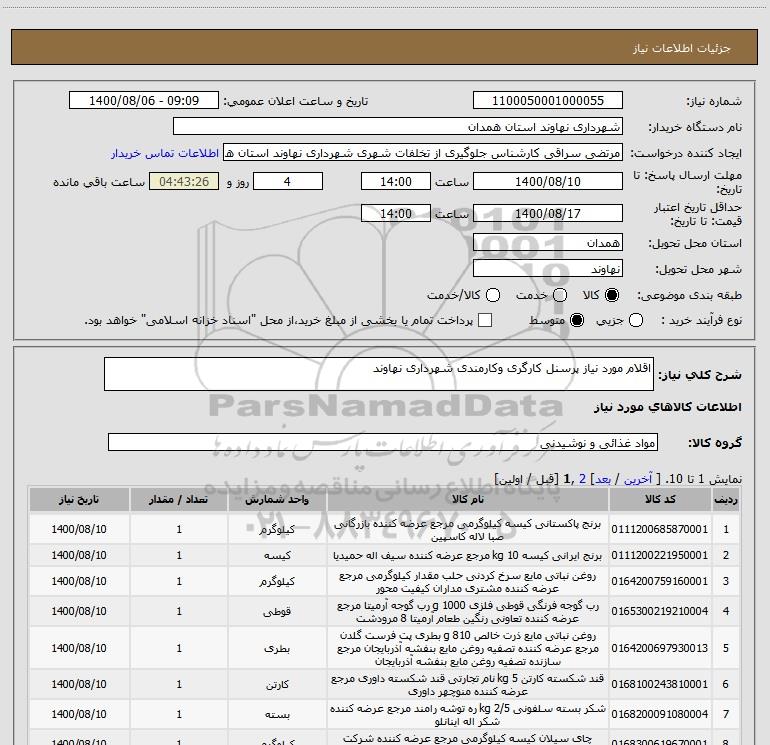The height and width of the screenshot is (745, 770).
Task: Click the رب گوجه فرنگی قوطی فلزی item name
Action: pos(468,611)
